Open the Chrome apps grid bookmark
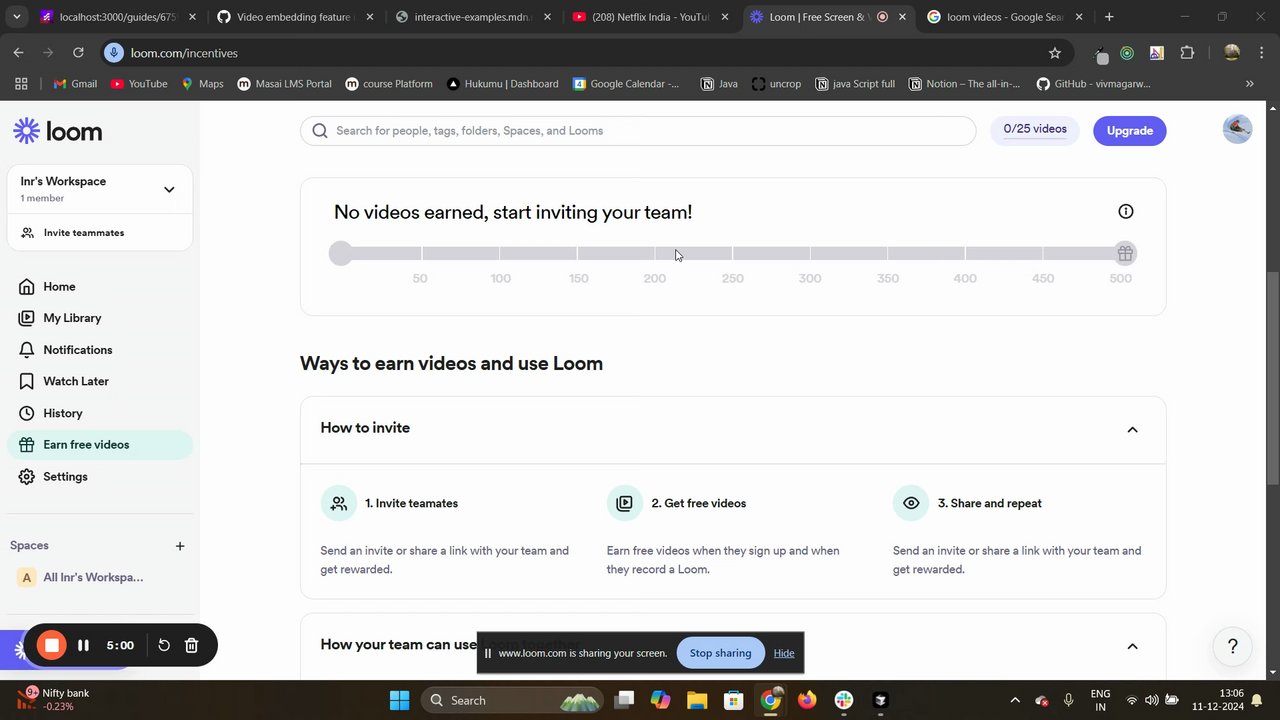This screenshot has height=720, width=1280. pyautogui.click(x=21, y=84)
